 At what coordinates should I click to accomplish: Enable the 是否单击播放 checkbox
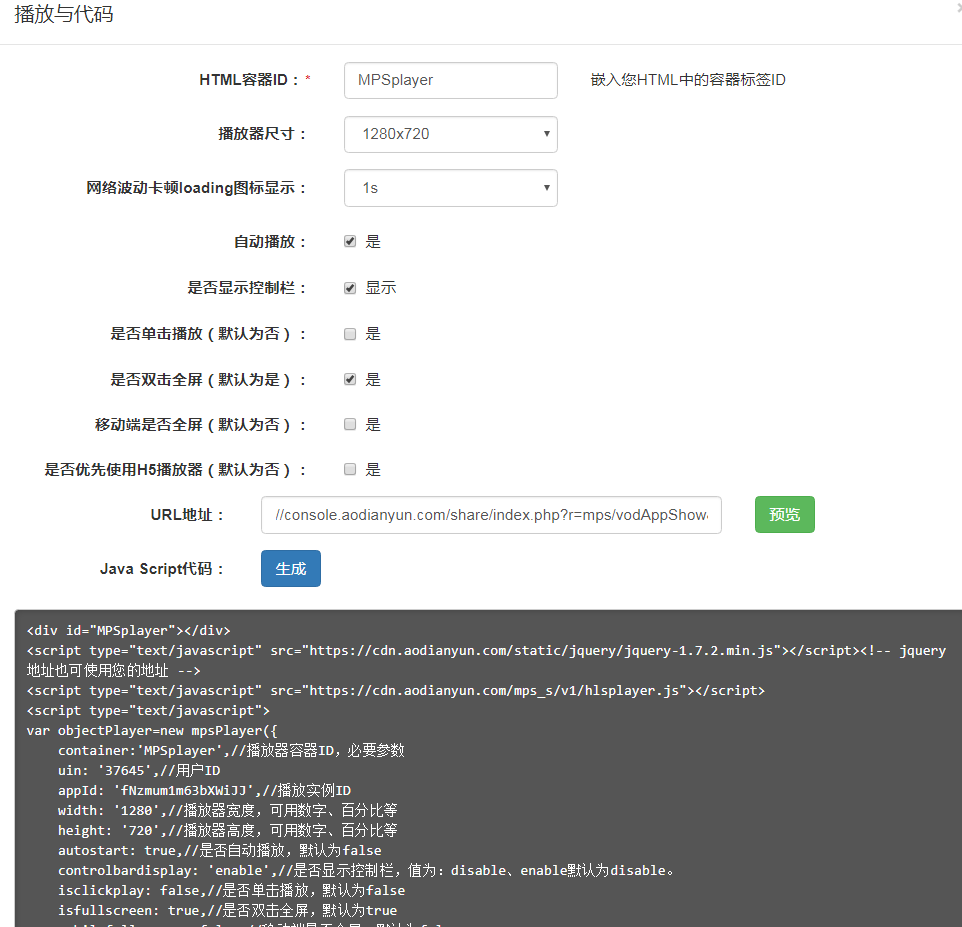click(x=350, y=334)
